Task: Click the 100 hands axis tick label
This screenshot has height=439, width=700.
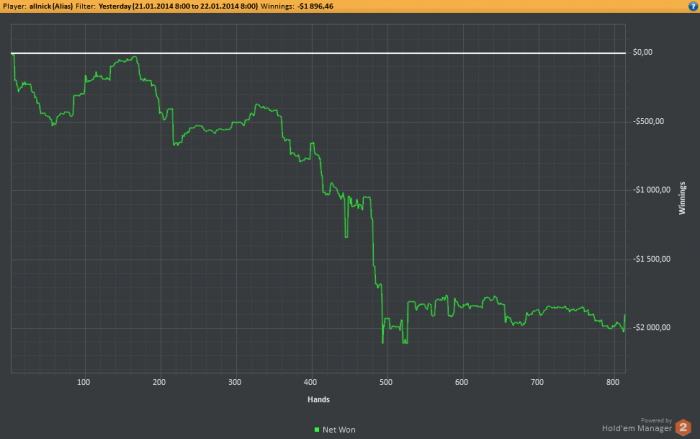Action: 83,382
